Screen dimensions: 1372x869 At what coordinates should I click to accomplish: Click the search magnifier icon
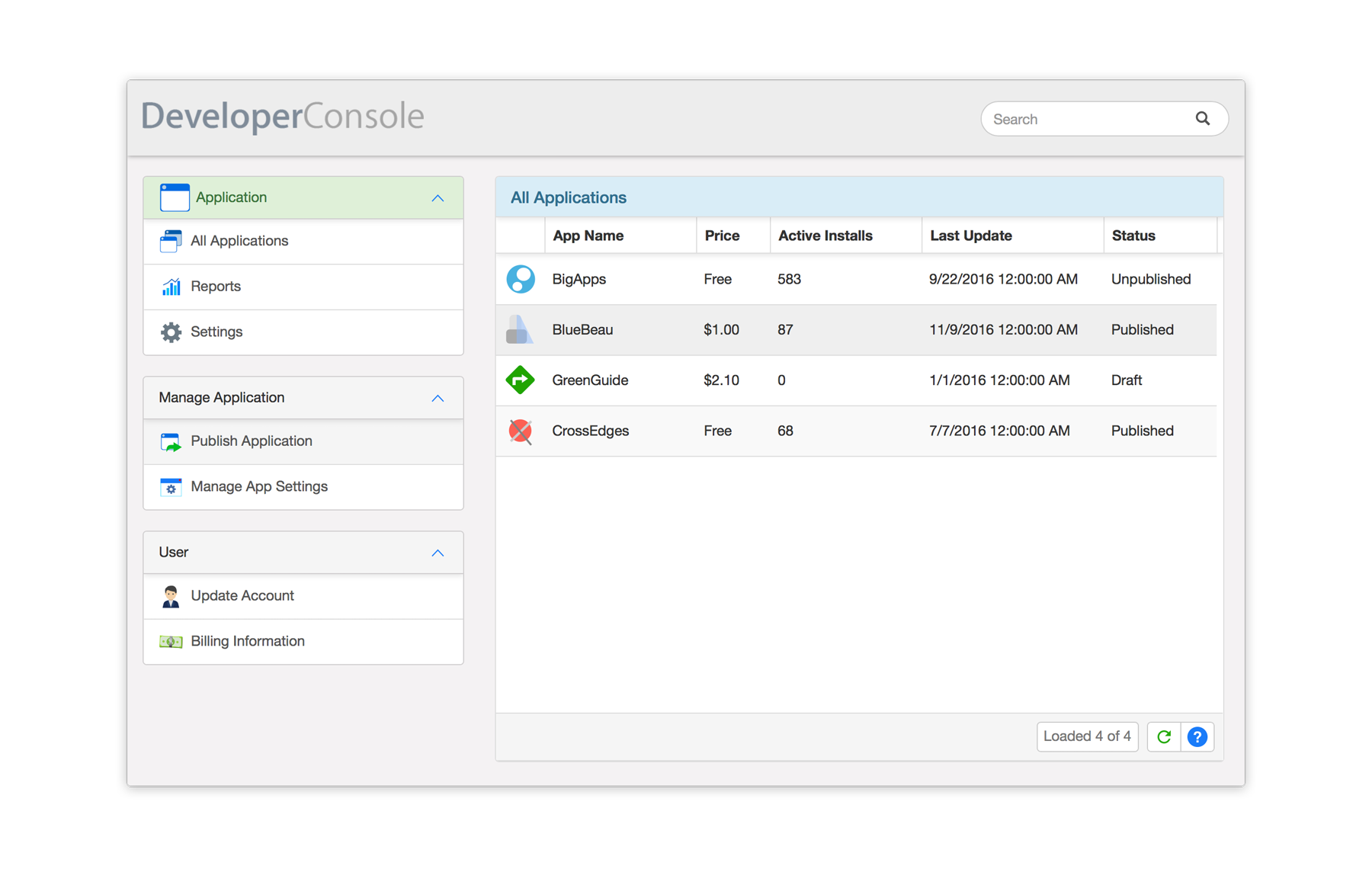(x=1203, y=119)
